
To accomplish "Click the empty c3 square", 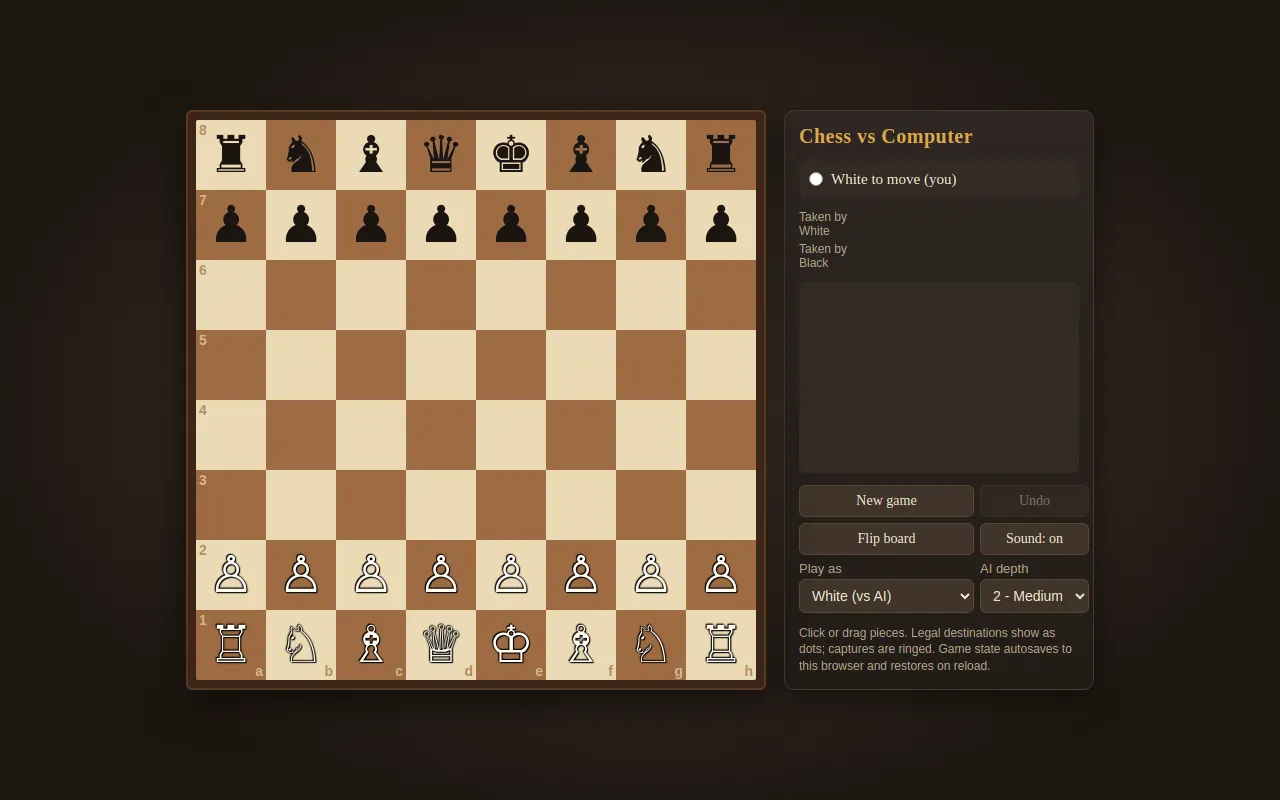I will point(371,505).
